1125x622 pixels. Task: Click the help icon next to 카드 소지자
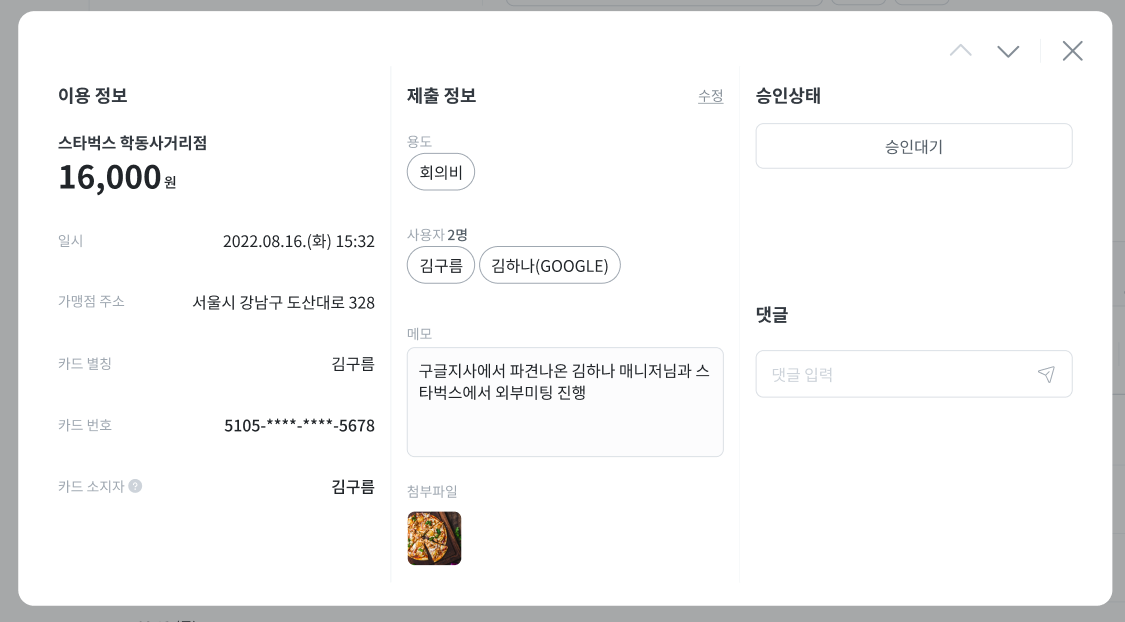point(136,486)
